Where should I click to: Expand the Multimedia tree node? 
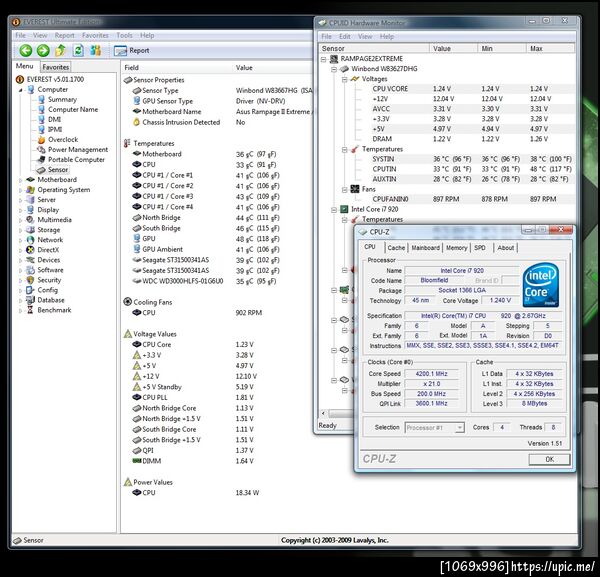[21, 220]
